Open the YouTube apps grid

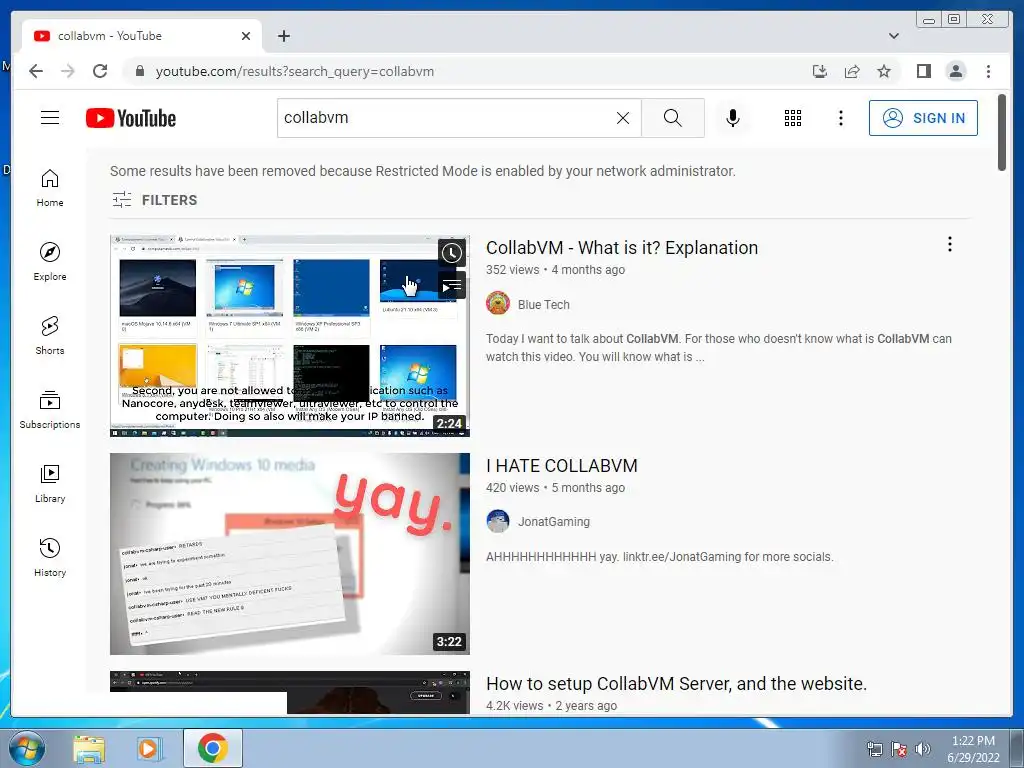[x=793, y=118]
